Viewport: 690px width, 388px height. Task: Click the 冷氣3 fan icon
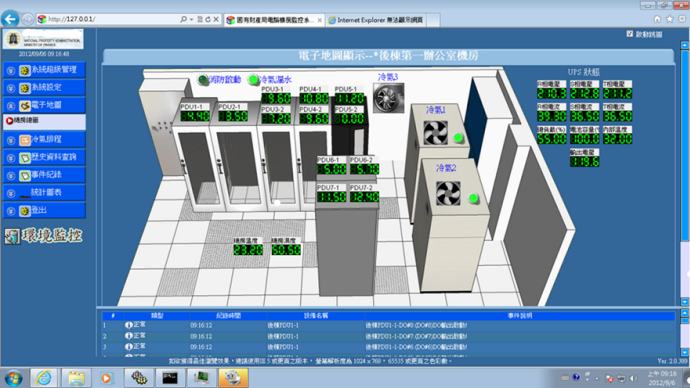[388, 98]
